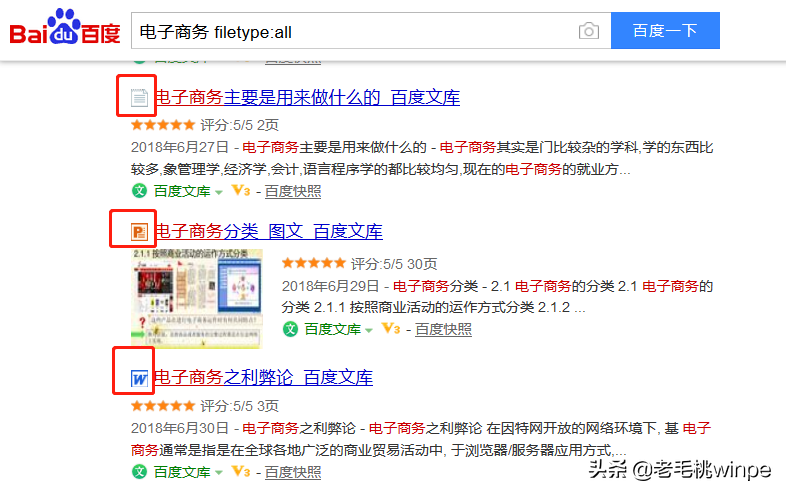The height and width of the screenshot is (494, 786).
Task: Open 百度快照 for 2018年6月27日 result
Action: [293, 191]
